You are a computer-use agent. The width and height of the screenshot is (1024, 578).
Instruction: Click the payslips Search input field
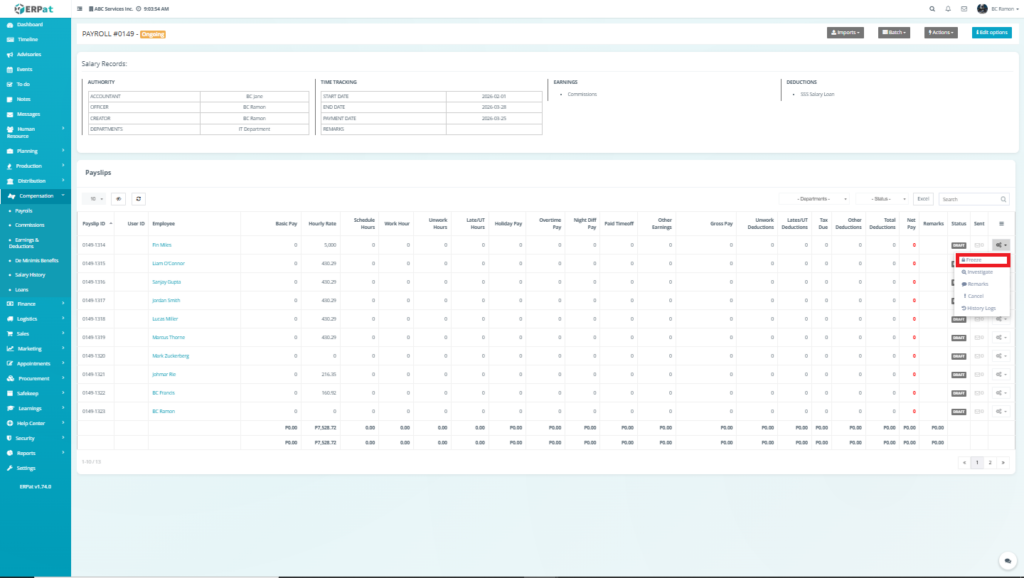pos(973,199)
